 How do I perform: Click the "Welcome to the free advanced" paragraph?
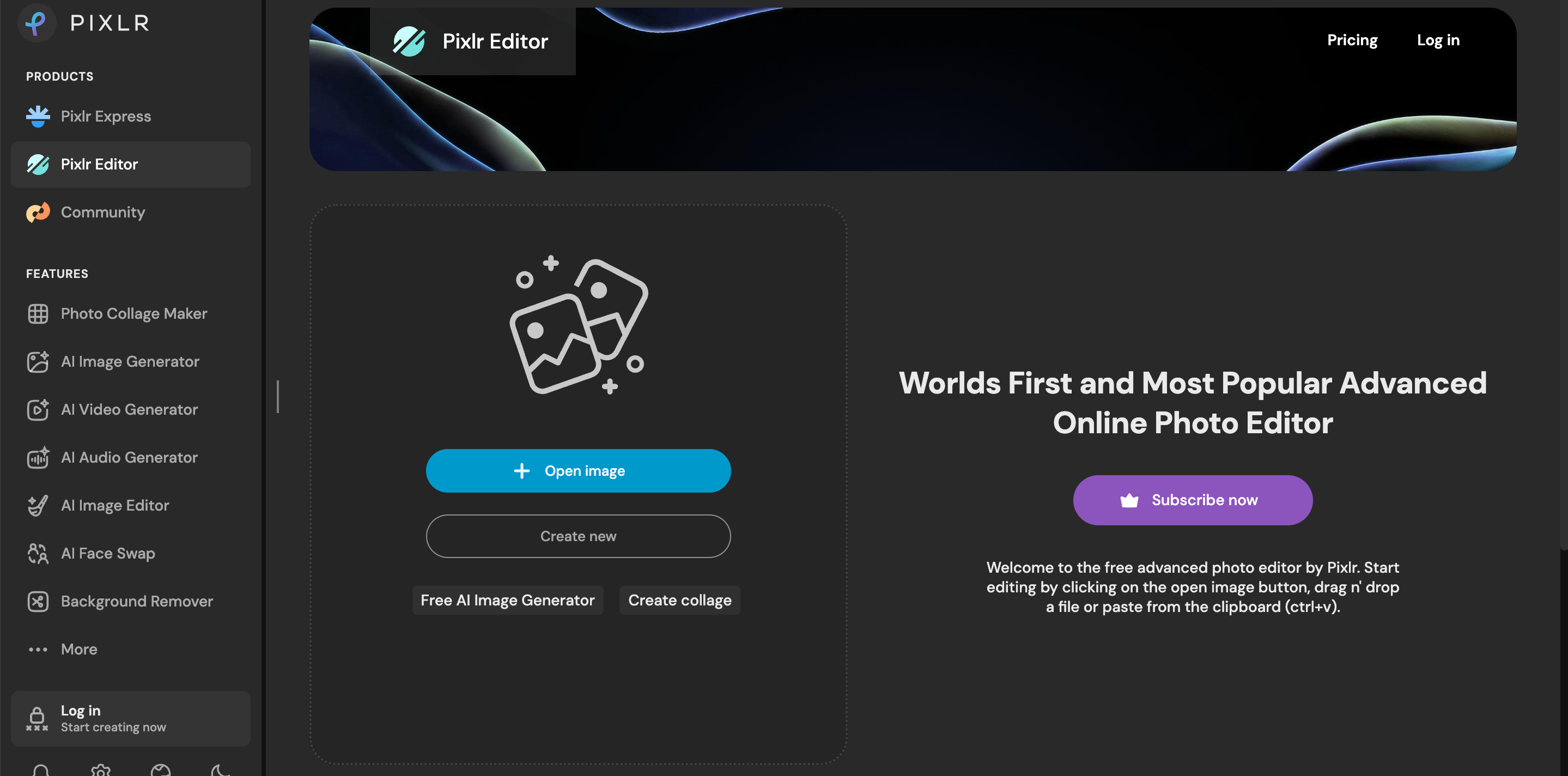click(1193, 587)
